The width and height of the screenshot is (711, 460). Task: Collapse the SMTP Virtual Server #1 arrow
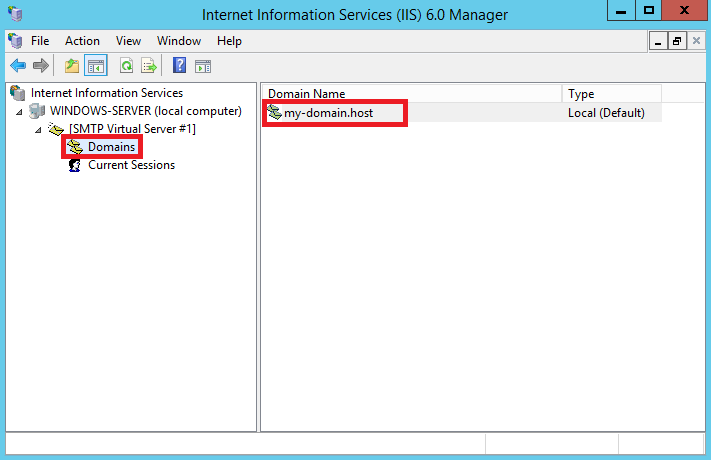[x=38, y=130]
